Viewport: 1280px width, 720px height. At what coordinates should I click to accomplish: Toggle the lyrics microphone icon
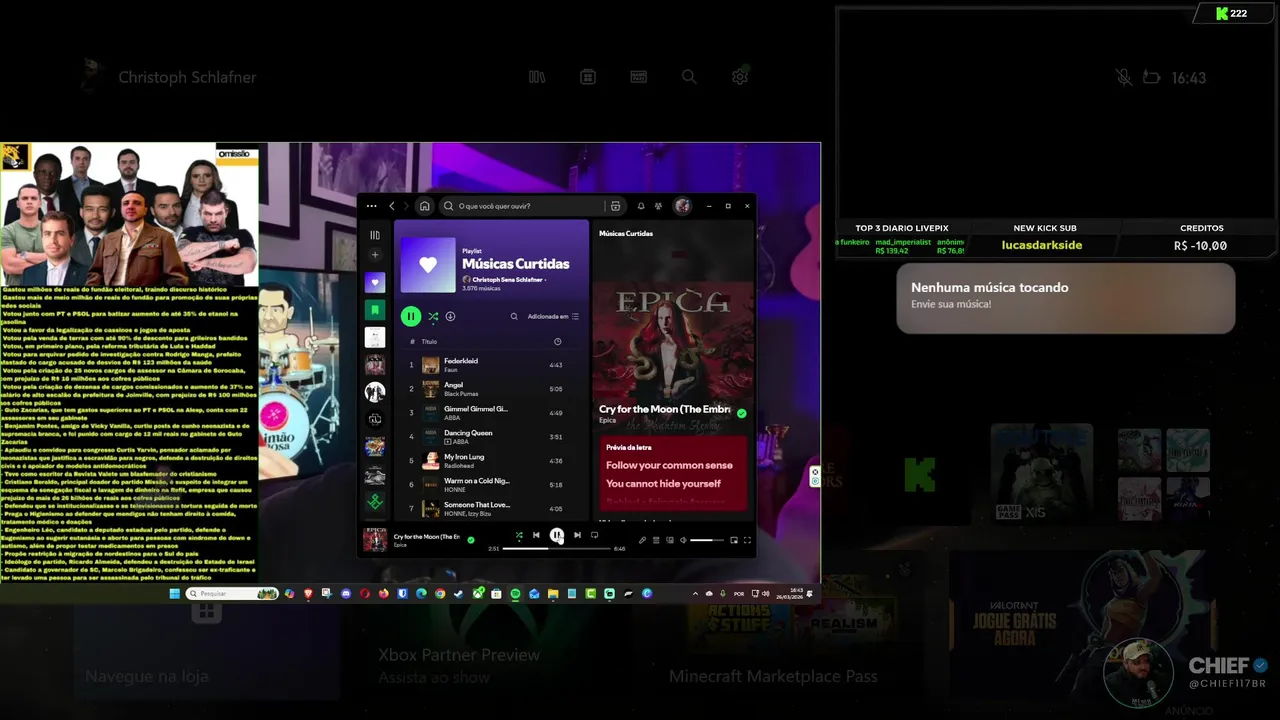[x=643, y=540]
